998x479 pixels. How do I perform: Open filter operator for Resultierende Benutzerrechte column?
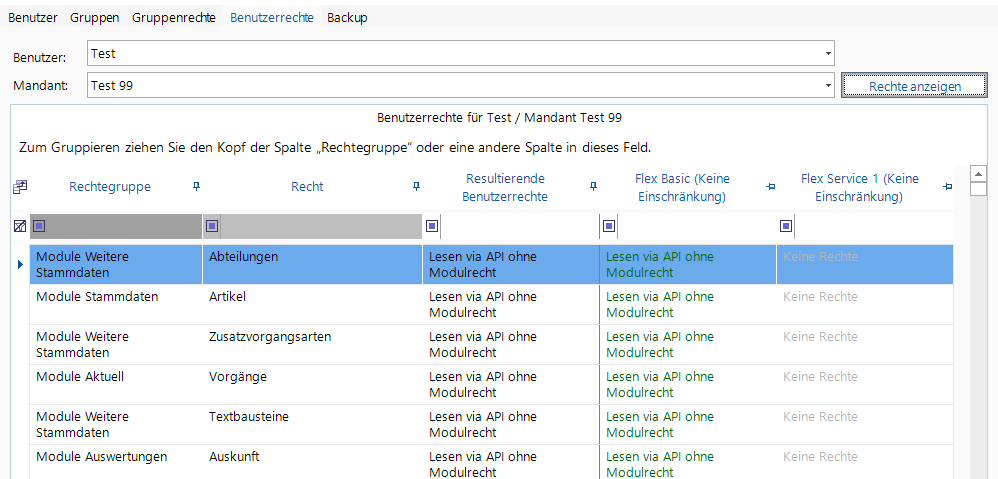click(x=432, y=226)
